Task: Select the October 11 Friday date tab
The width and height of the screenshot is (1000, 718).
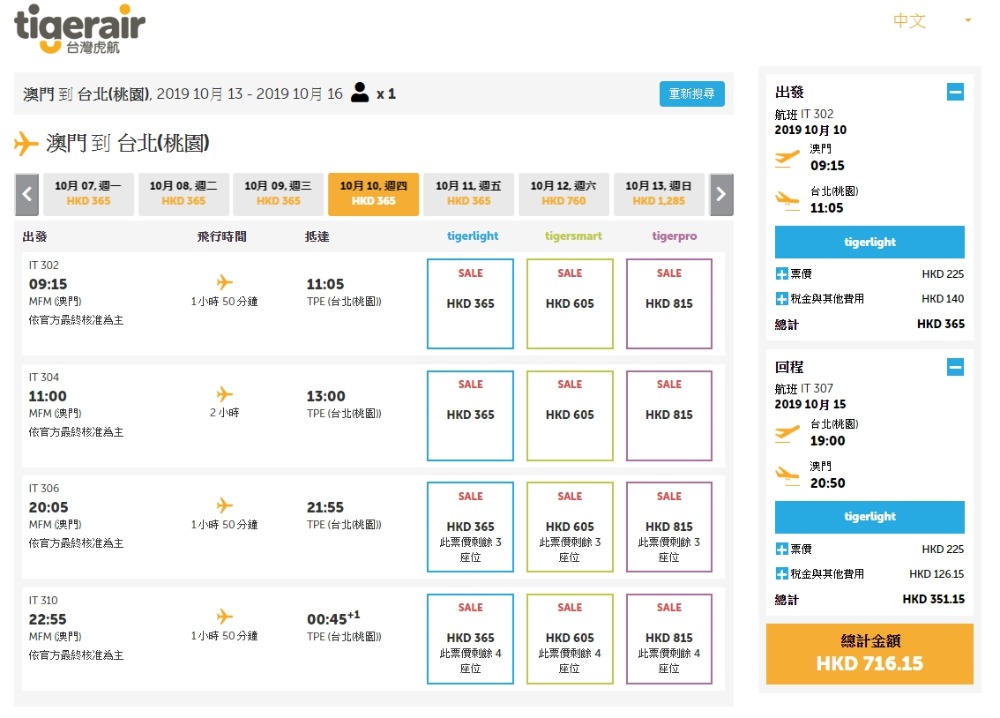Action: [469, 194]
